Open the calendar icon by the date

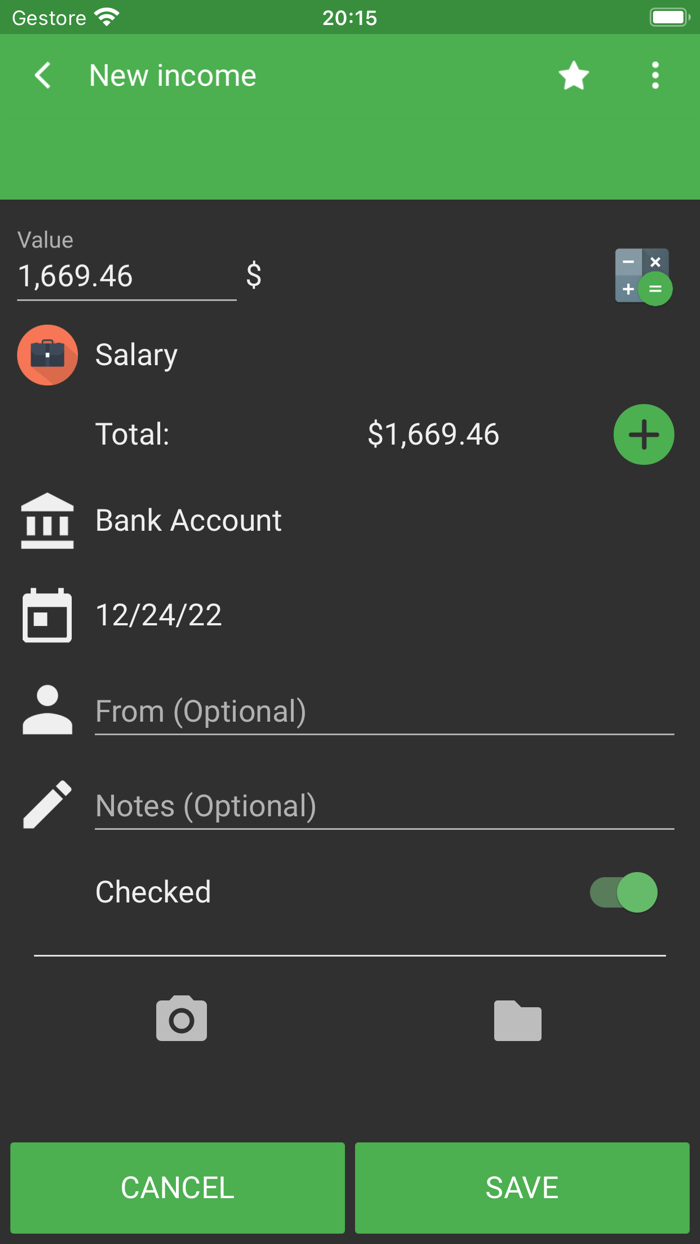coord(47,615)
